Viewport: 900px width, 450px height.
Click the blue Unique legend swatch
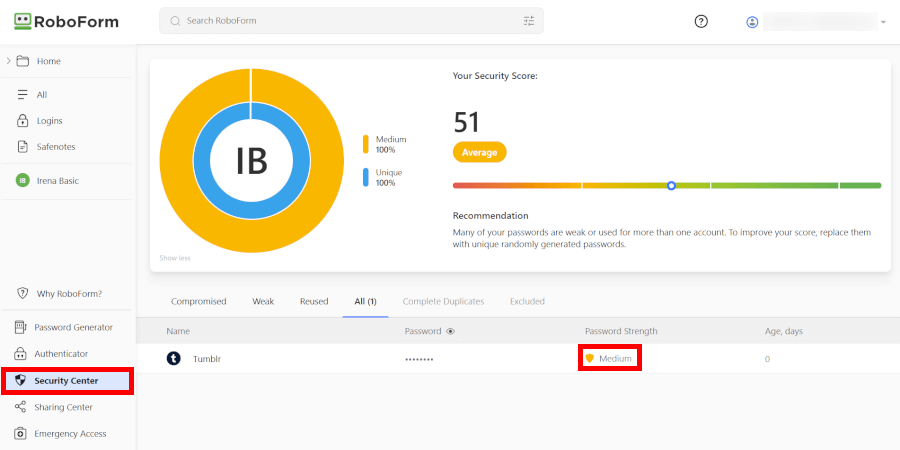point(365,177)
